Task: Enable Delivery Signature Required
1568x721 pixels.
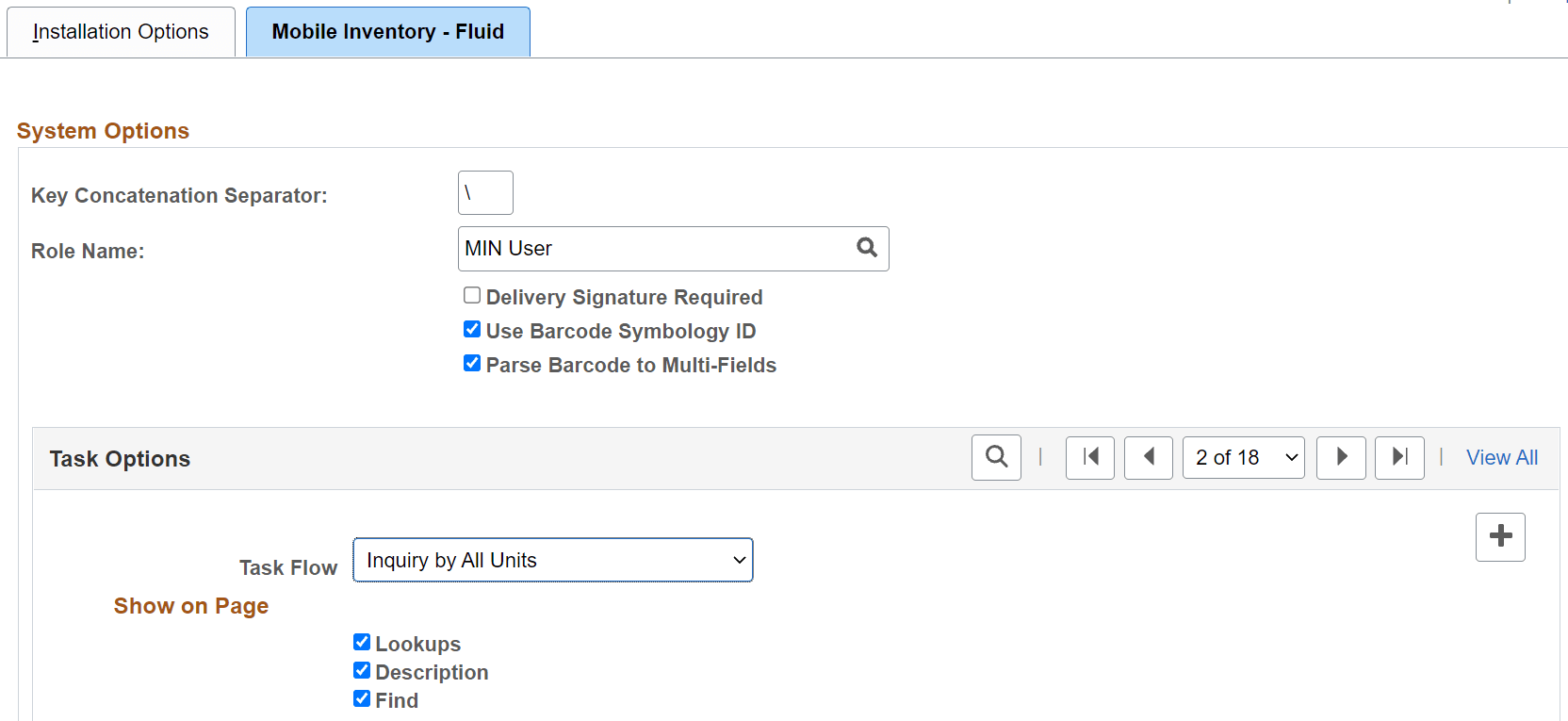Action: [471, 295]
